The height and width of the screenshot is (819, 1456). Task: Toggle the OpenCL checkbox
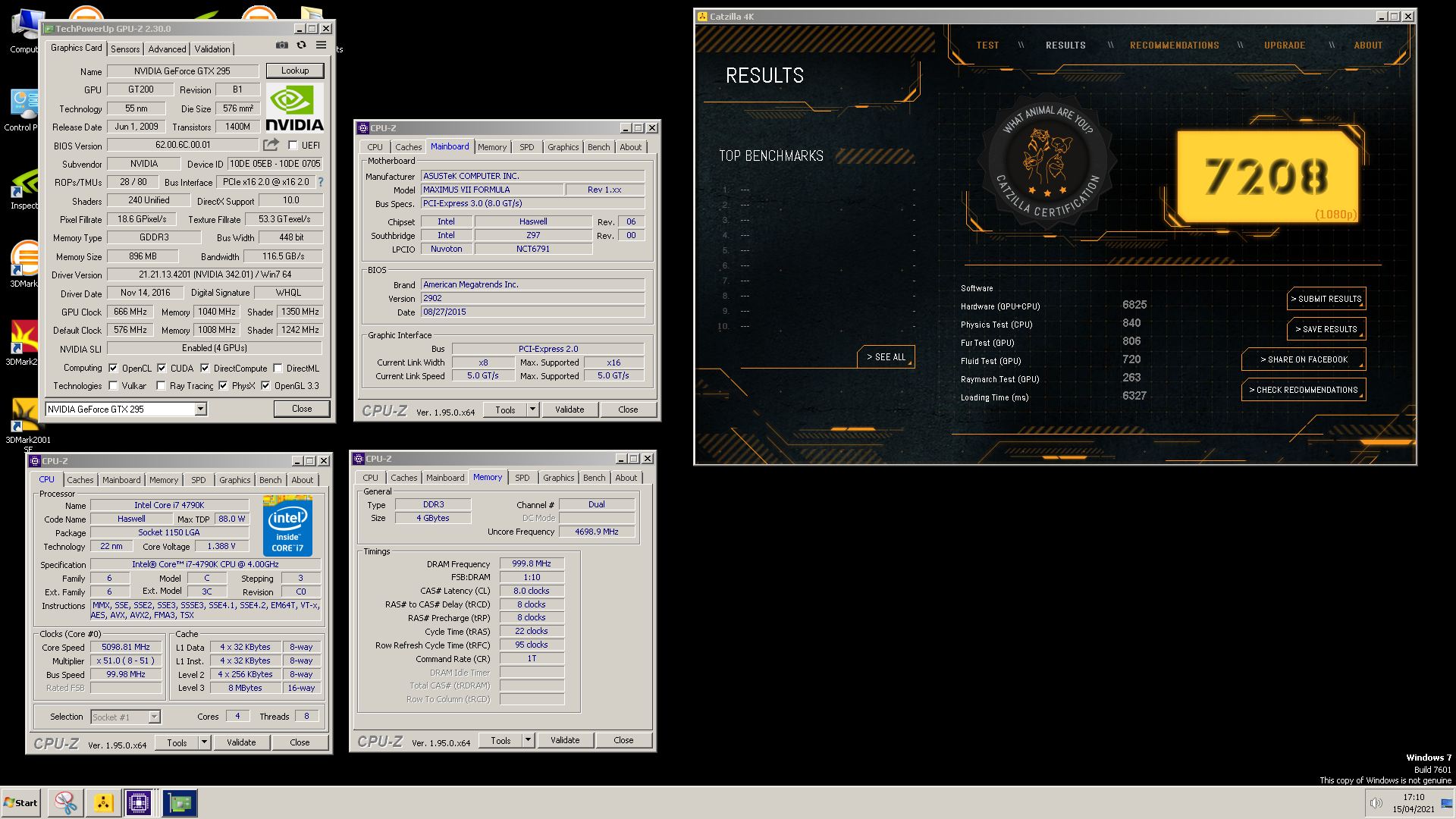point(113,369)
